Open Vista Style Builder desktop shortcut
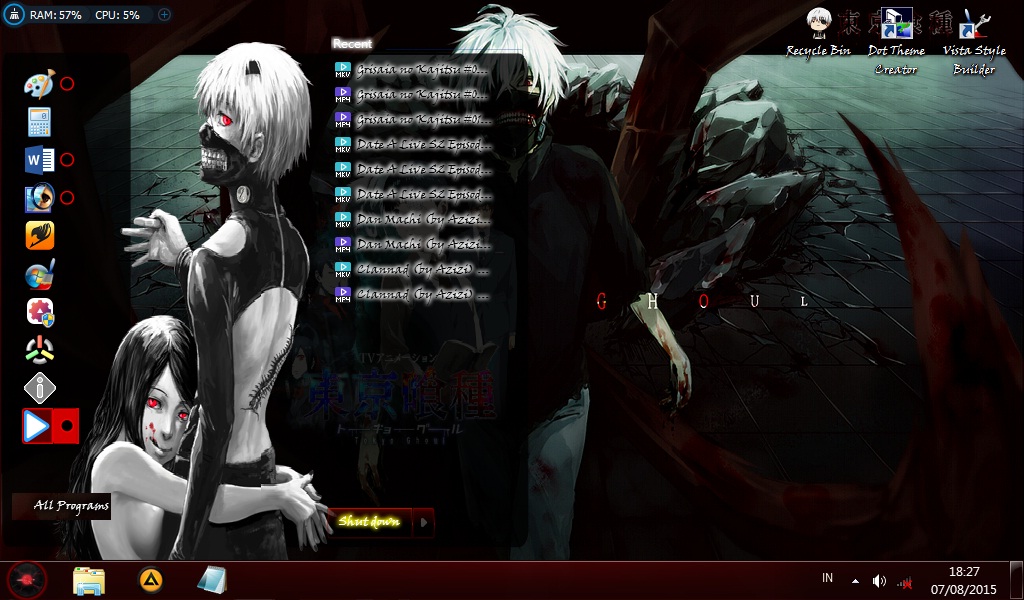This screenshot has height=600, width=1024. click(x=974, y=41)
